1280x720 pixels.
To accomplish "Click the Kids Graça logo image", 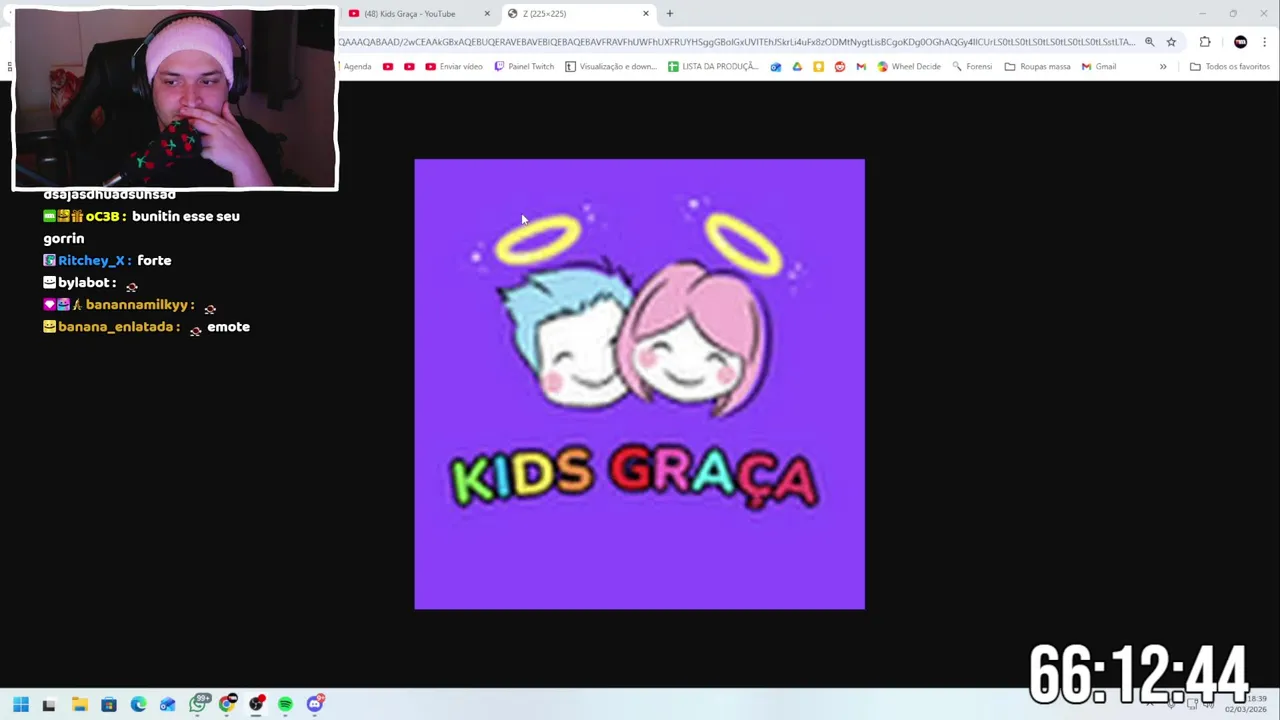I will tap(640, 384).
